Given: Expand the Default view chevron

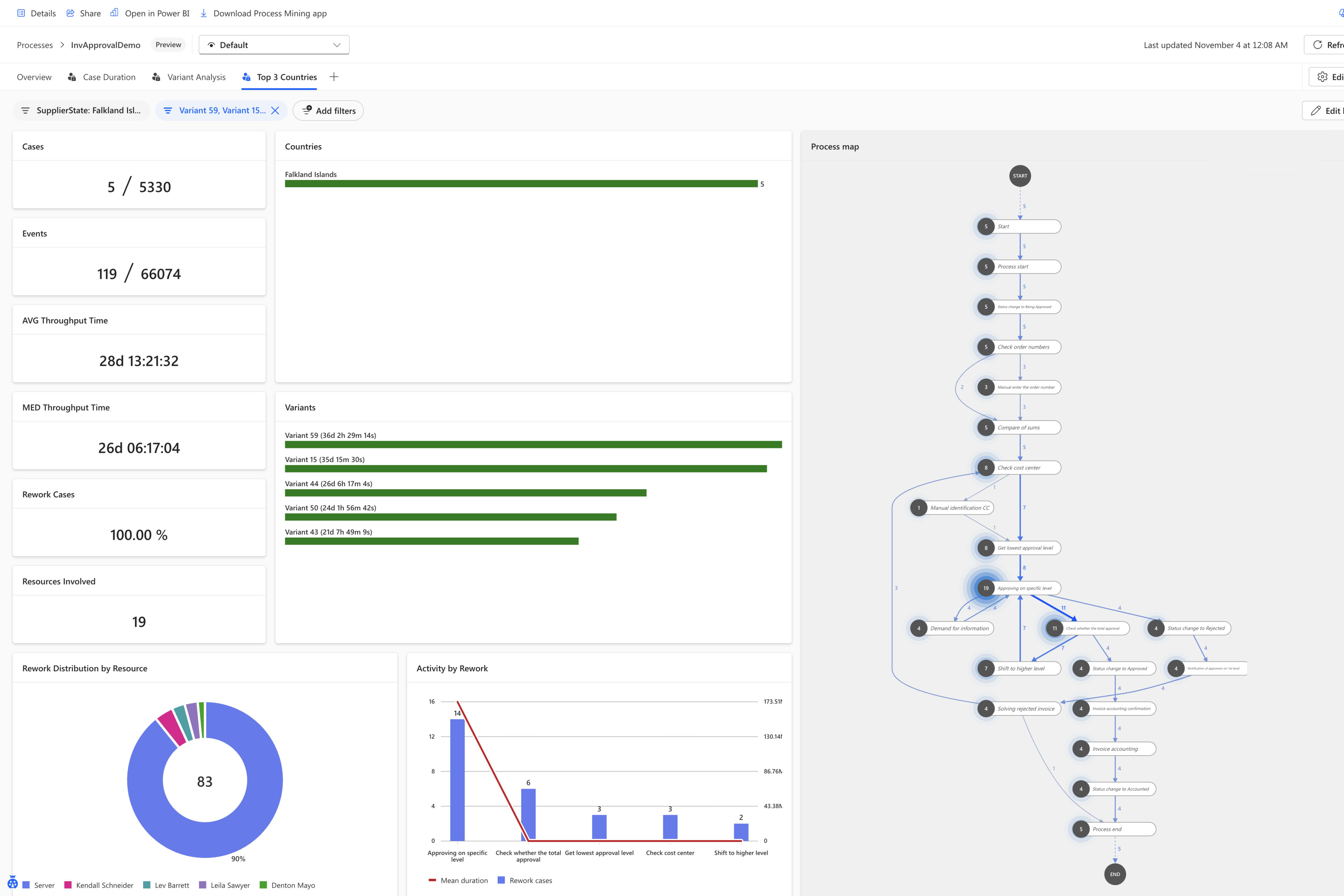Looking at the screenshot, I should [337, 44].
